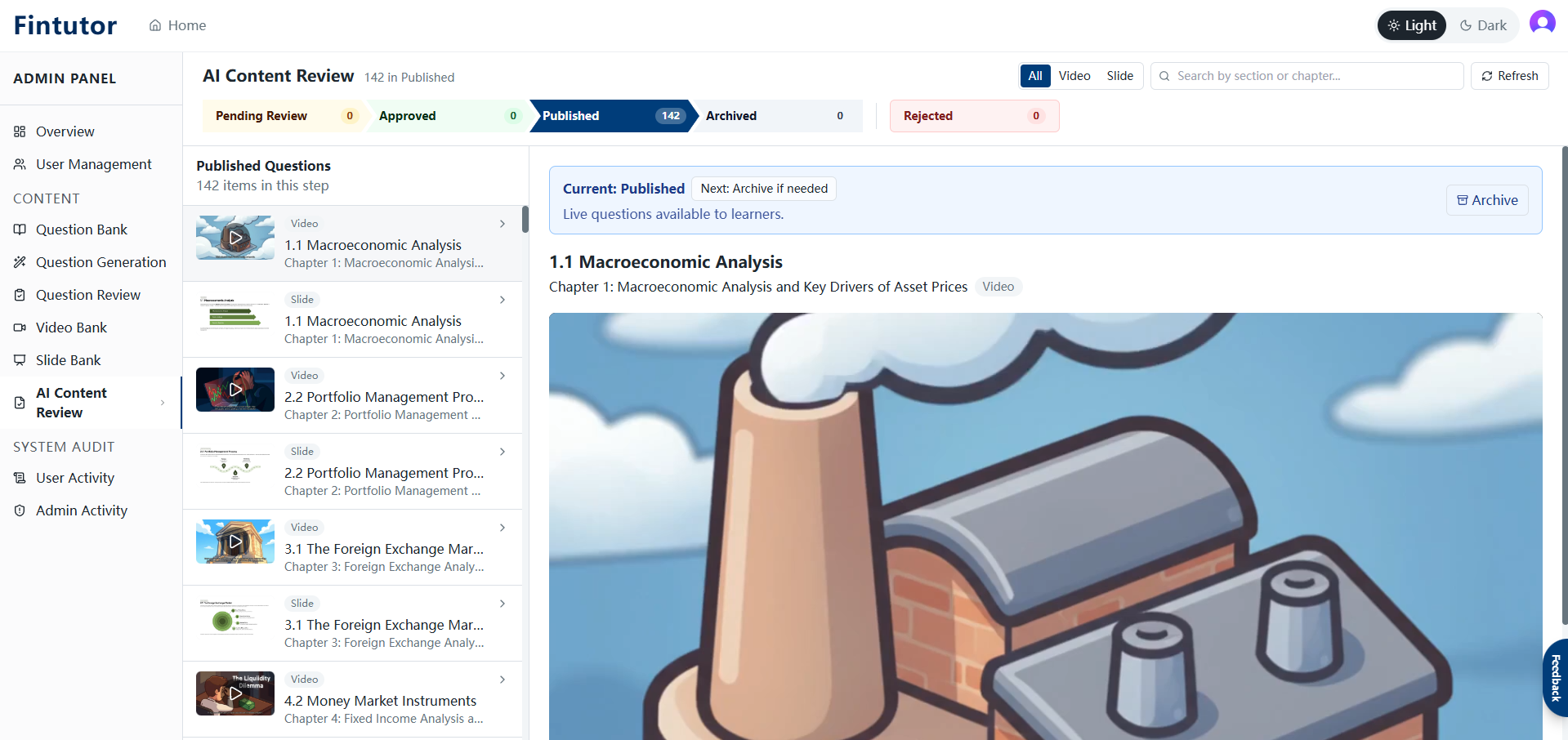Click the moon icon in Dark mode button
Screen dimensions: 1568x740
pos(1466,25)
